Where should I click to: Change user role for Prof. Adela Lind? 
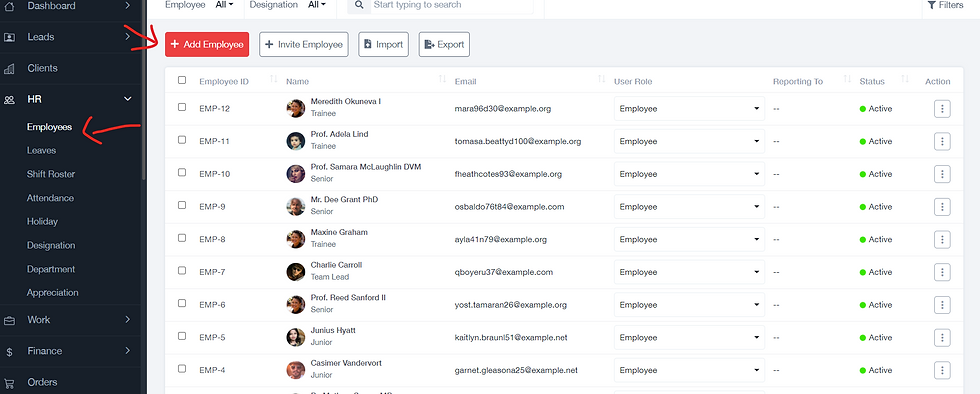click(689, 141)
